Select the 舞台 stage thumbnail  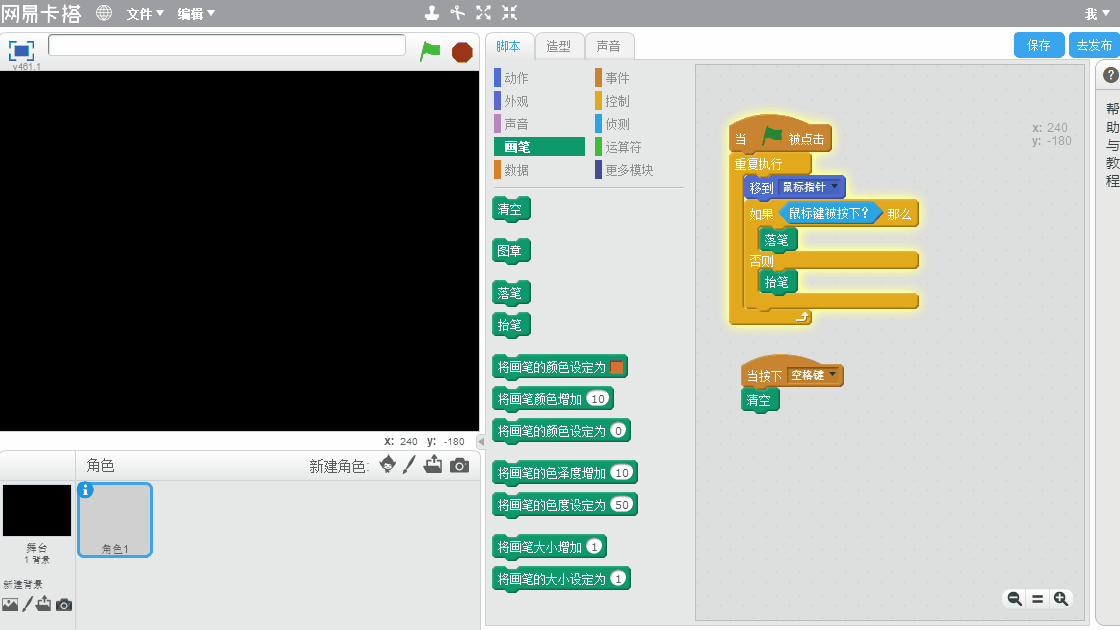click(36, 510)
